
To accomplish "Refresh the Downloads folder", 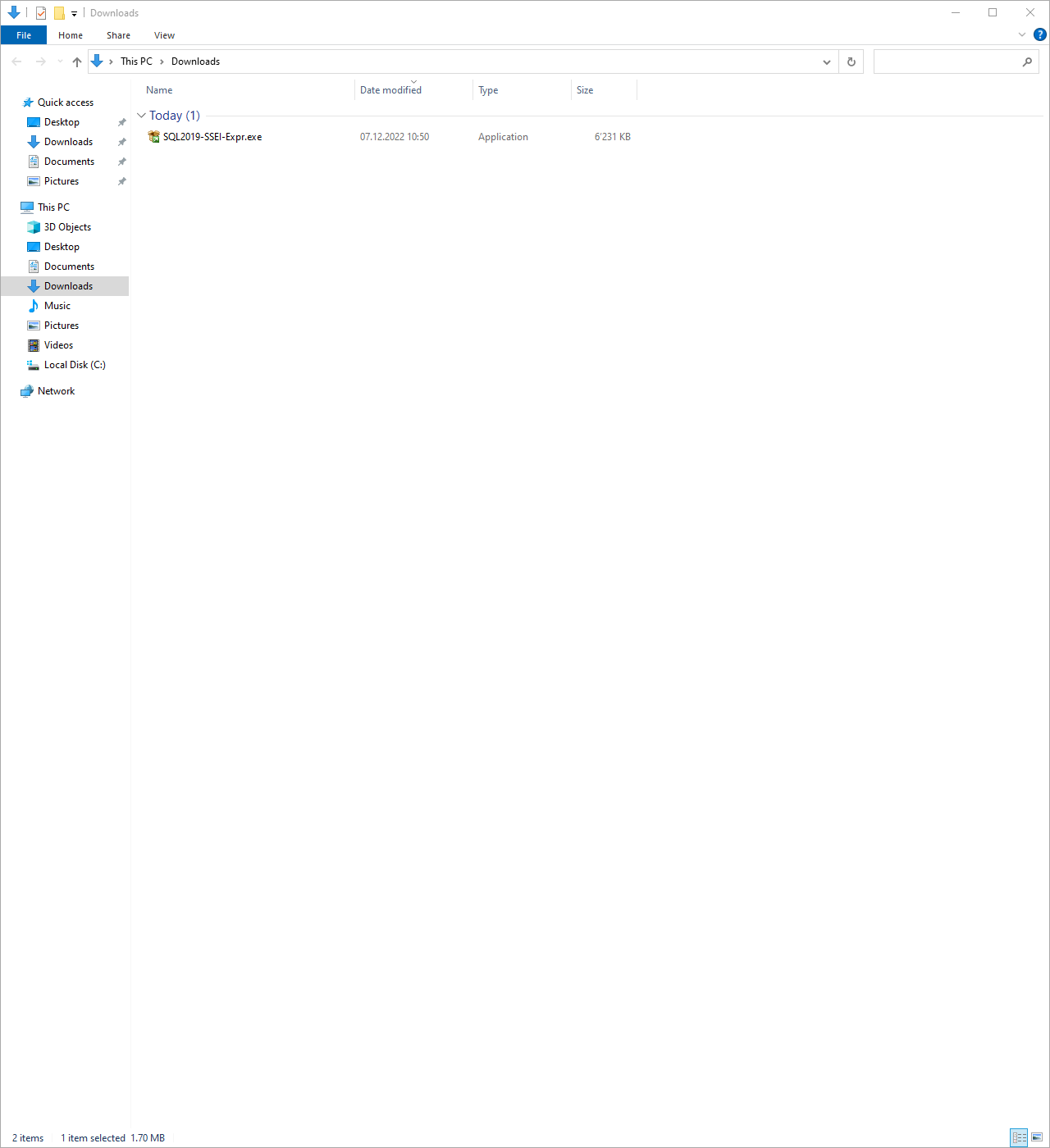I will [851, 61].
